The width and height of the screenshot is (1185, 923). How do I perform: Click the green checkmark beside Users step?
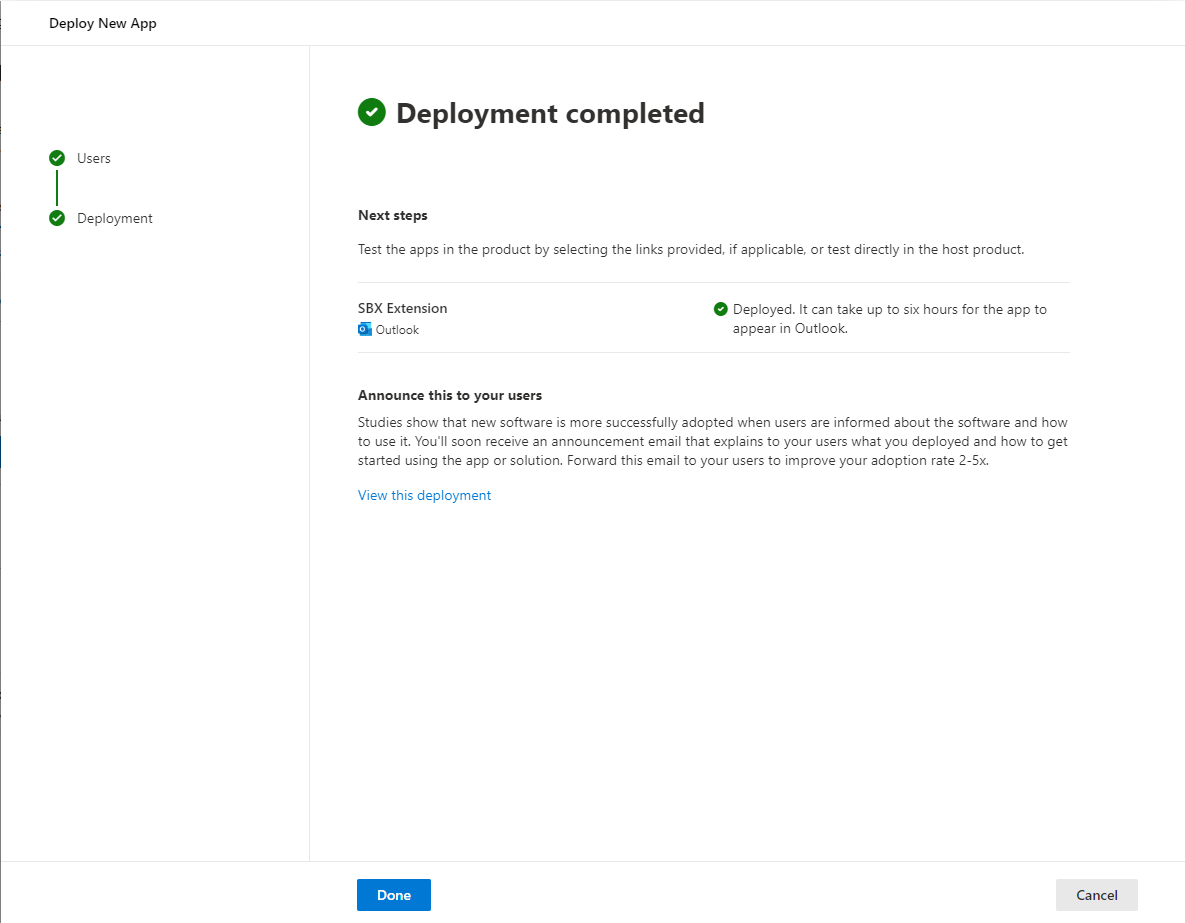click(57, 158)
